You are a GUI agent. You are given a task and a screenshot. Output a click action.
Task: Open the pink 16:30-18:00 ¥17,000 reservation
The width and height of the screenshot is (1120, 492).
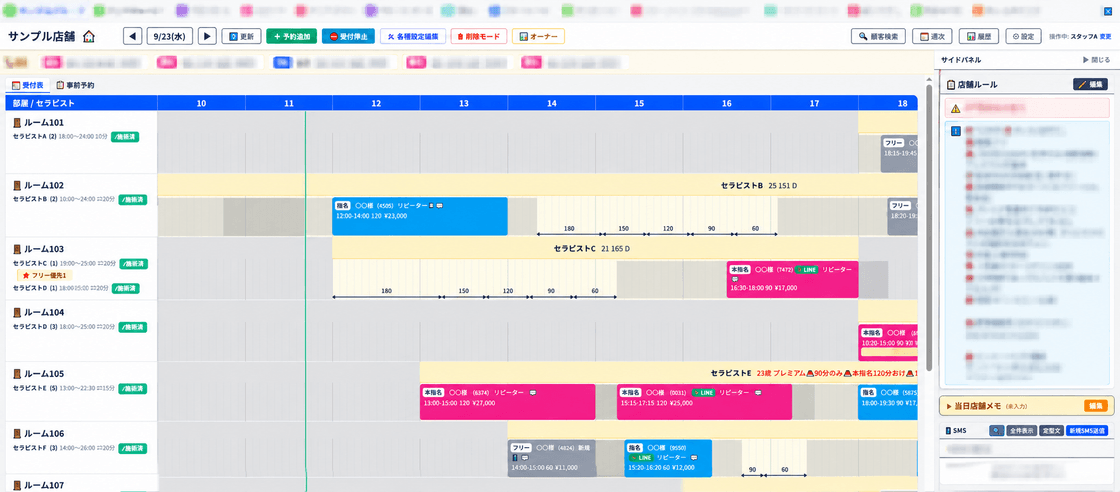tap(792, 279)
